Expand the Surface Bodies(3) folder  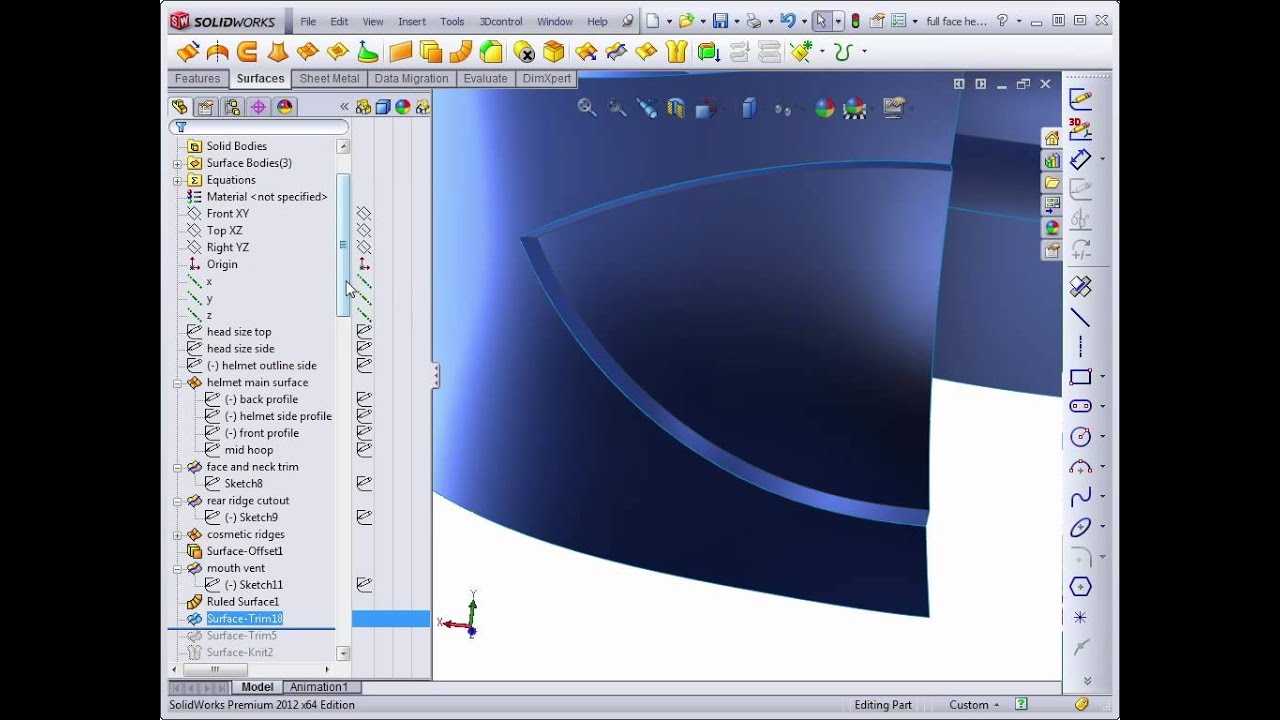177,163
